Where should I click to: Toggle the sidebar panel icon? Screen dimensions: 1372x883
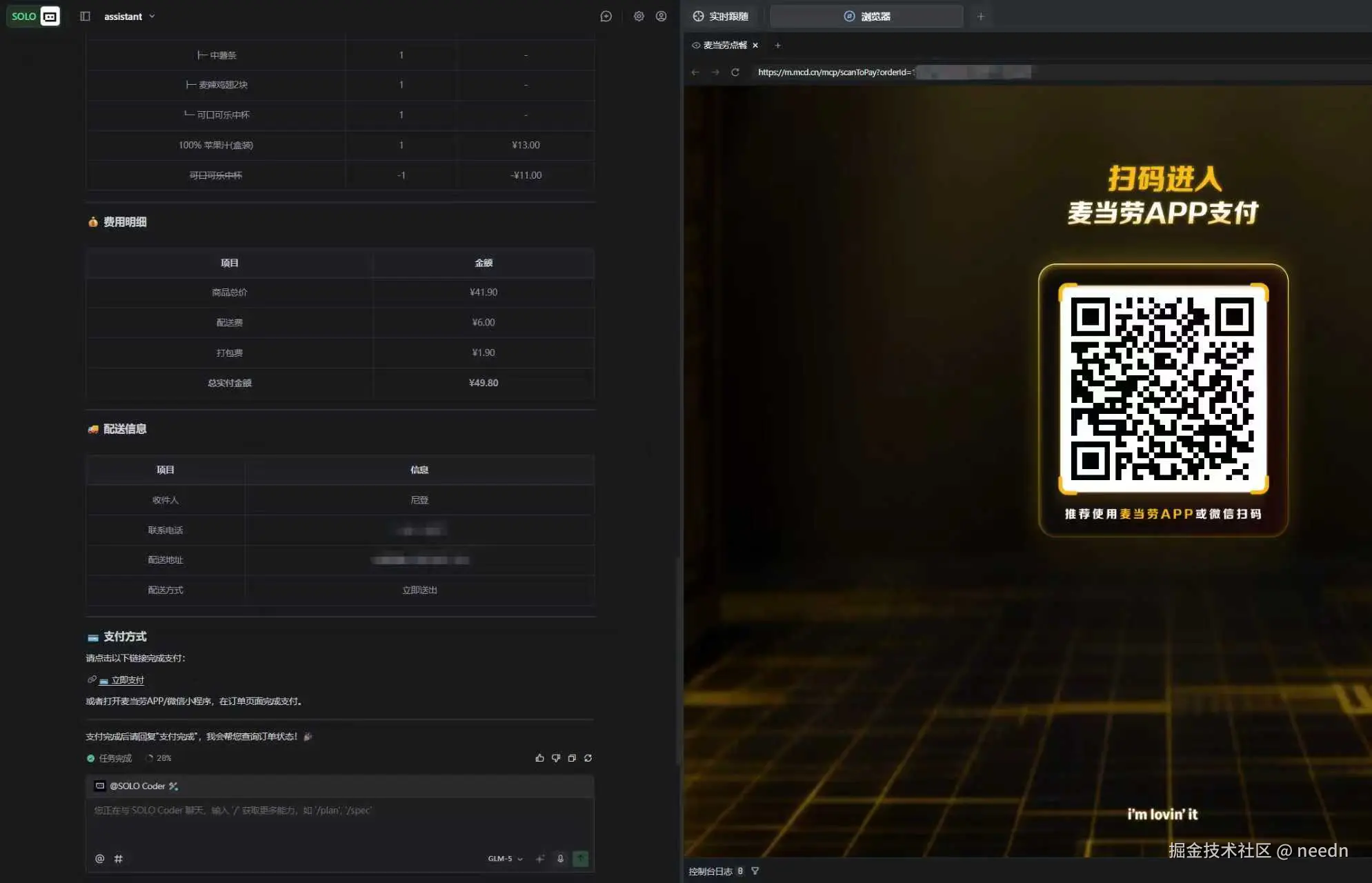(85, 16)
